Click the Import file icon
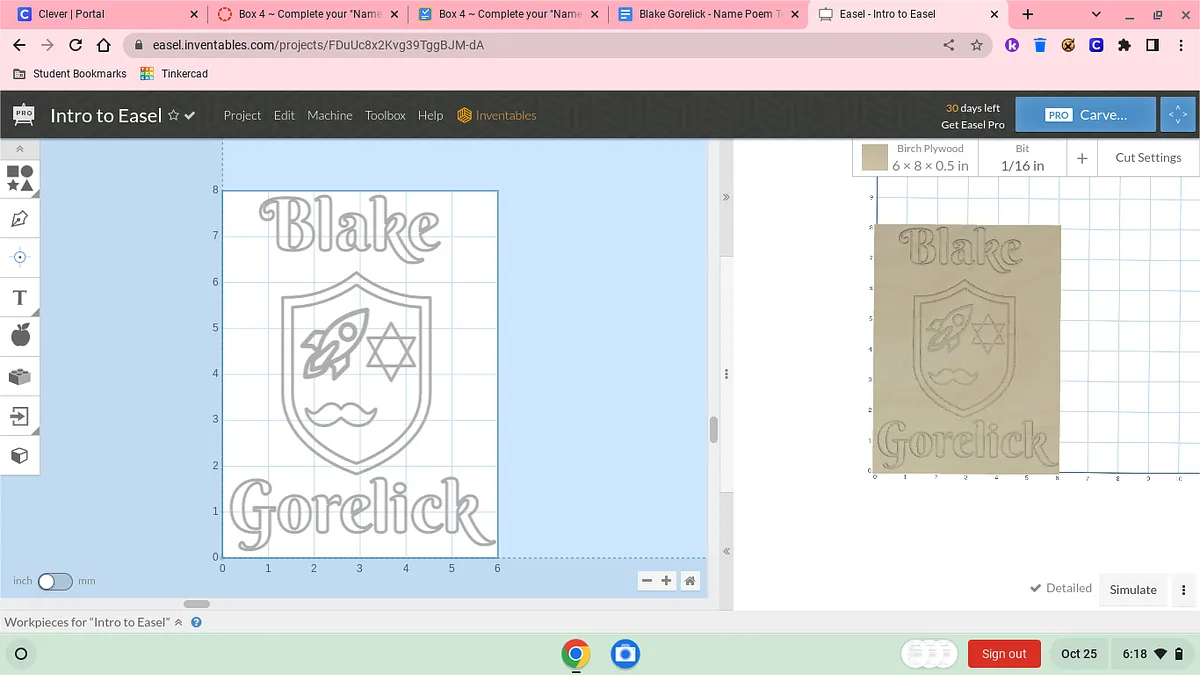The width and height of the screenshot is (1200, 675). (x=20, y=416)
